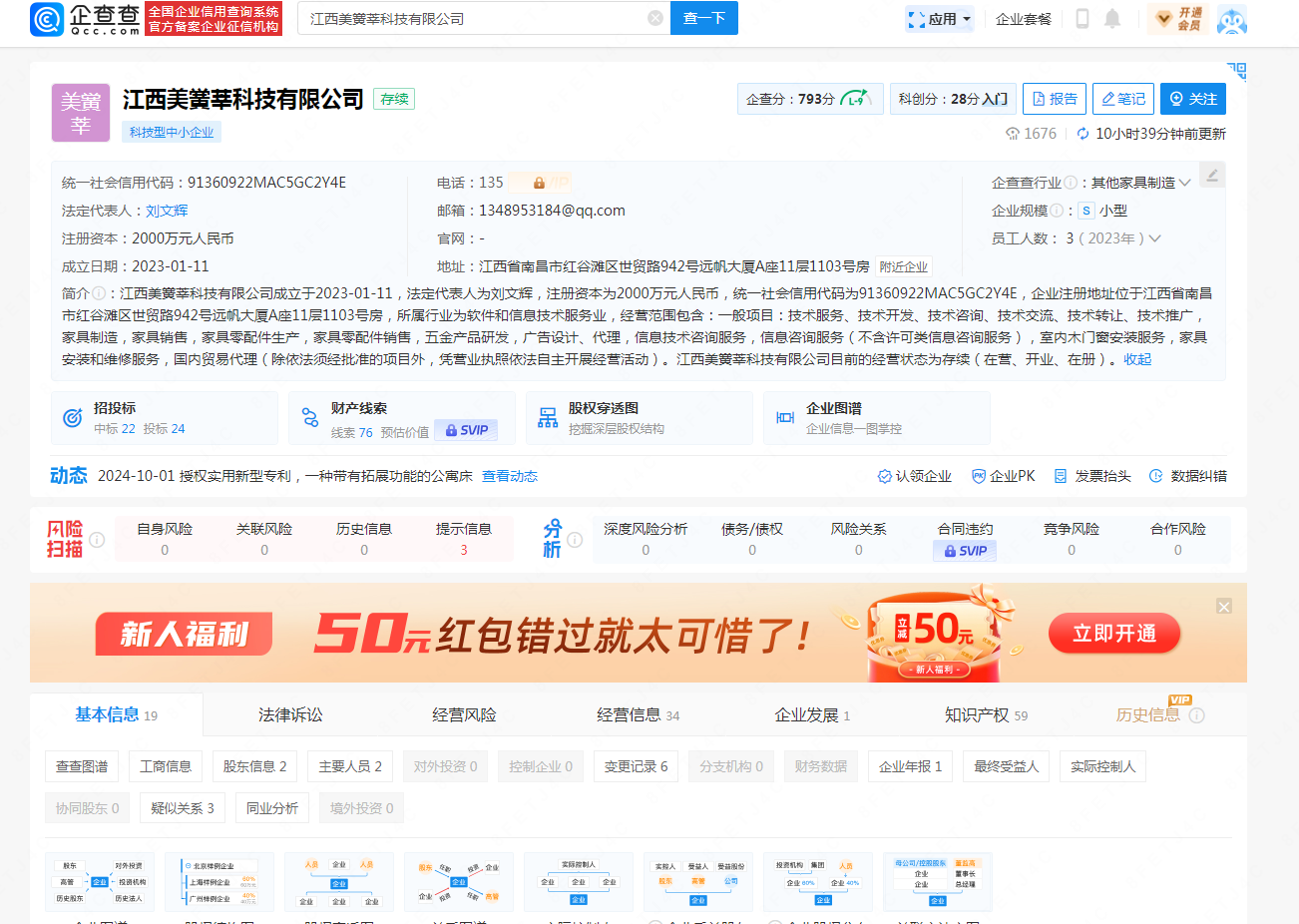Click the Qcc.com logo icon
Screen dimensions: 1299x924
coord(47,19)
